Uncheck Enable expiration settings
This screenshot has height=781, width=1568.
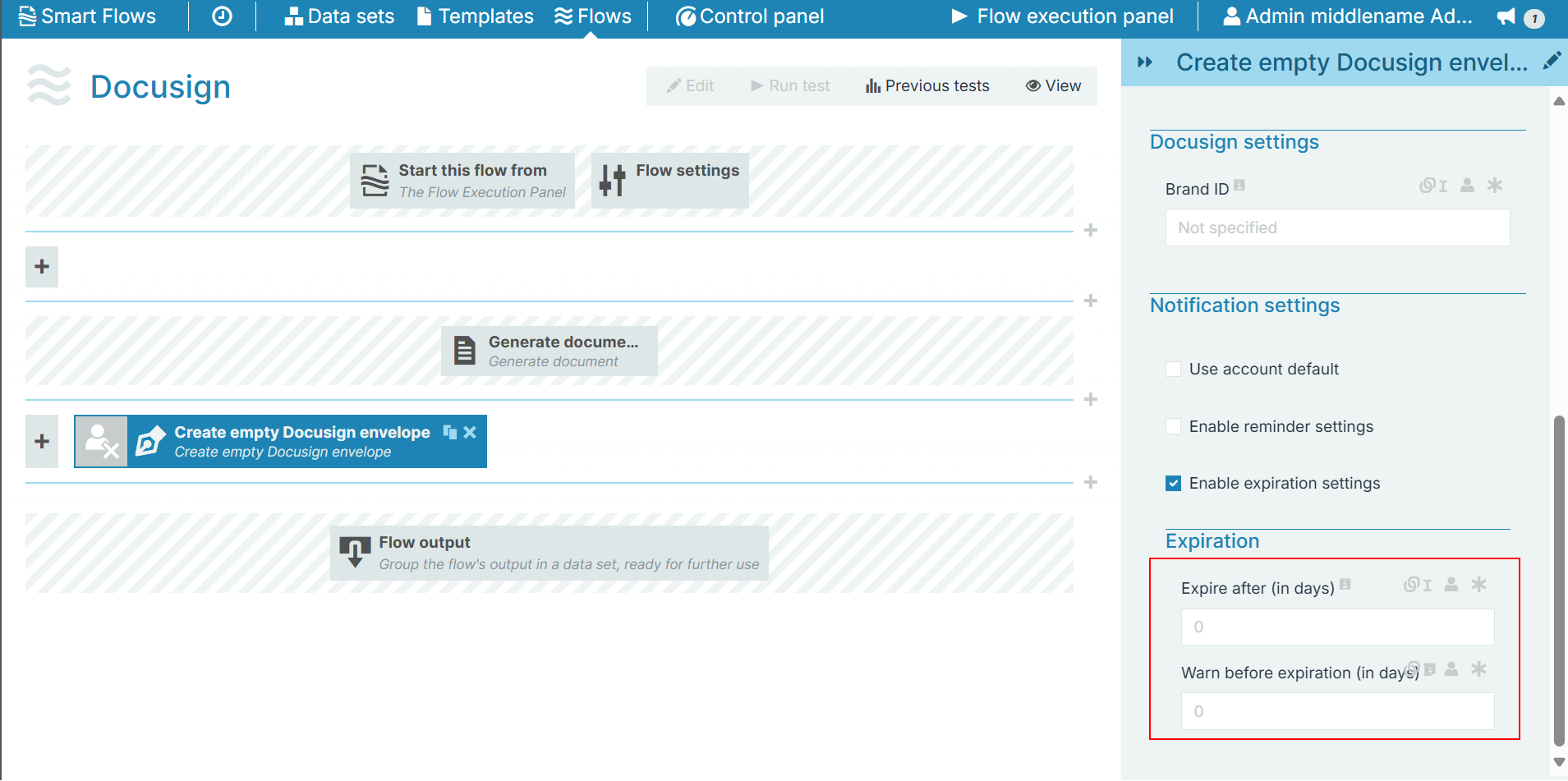coord(1174,484)
